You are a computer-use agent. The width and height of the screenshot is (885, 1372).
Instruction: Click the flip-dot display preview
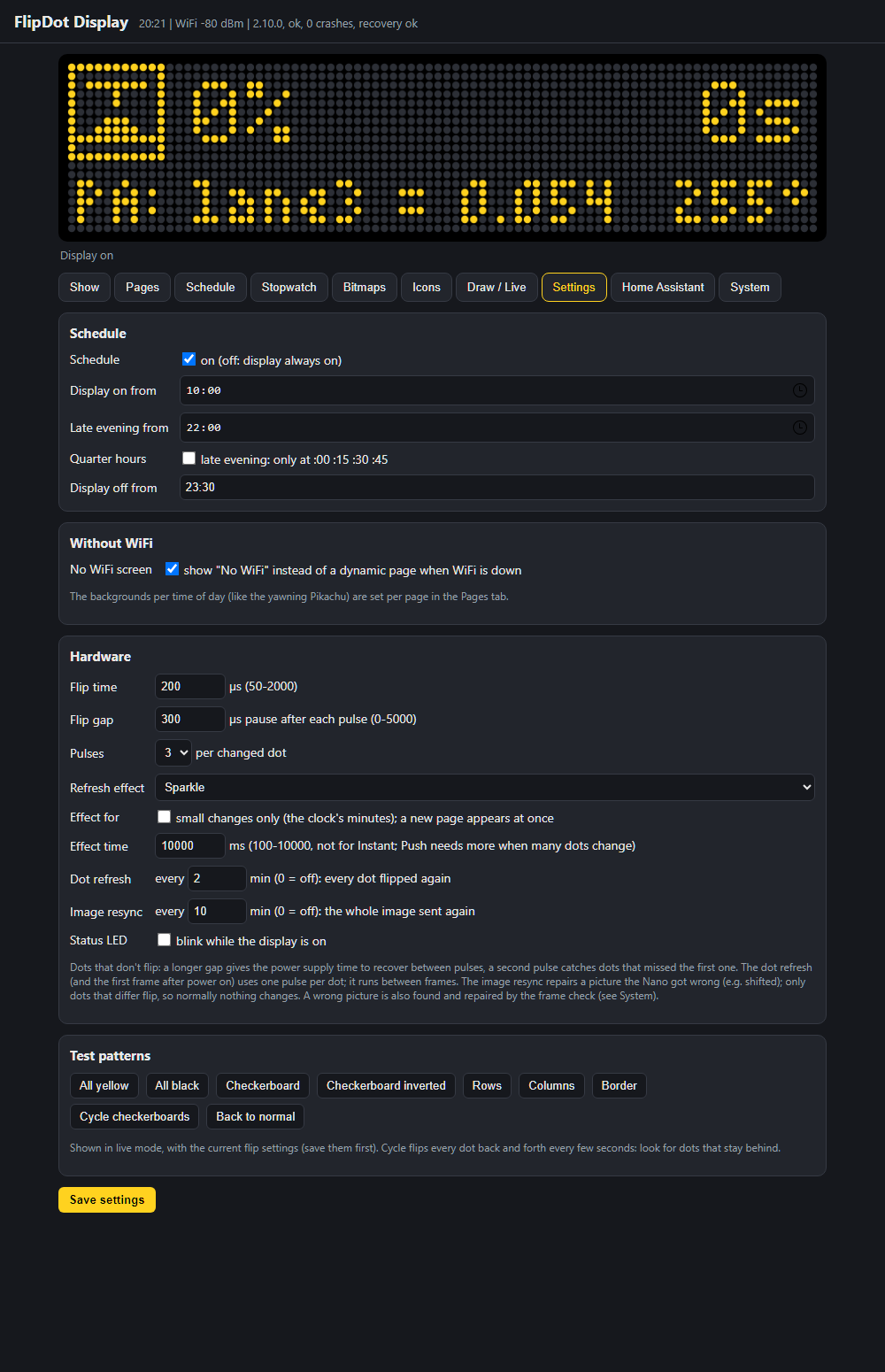pos(442,148)
